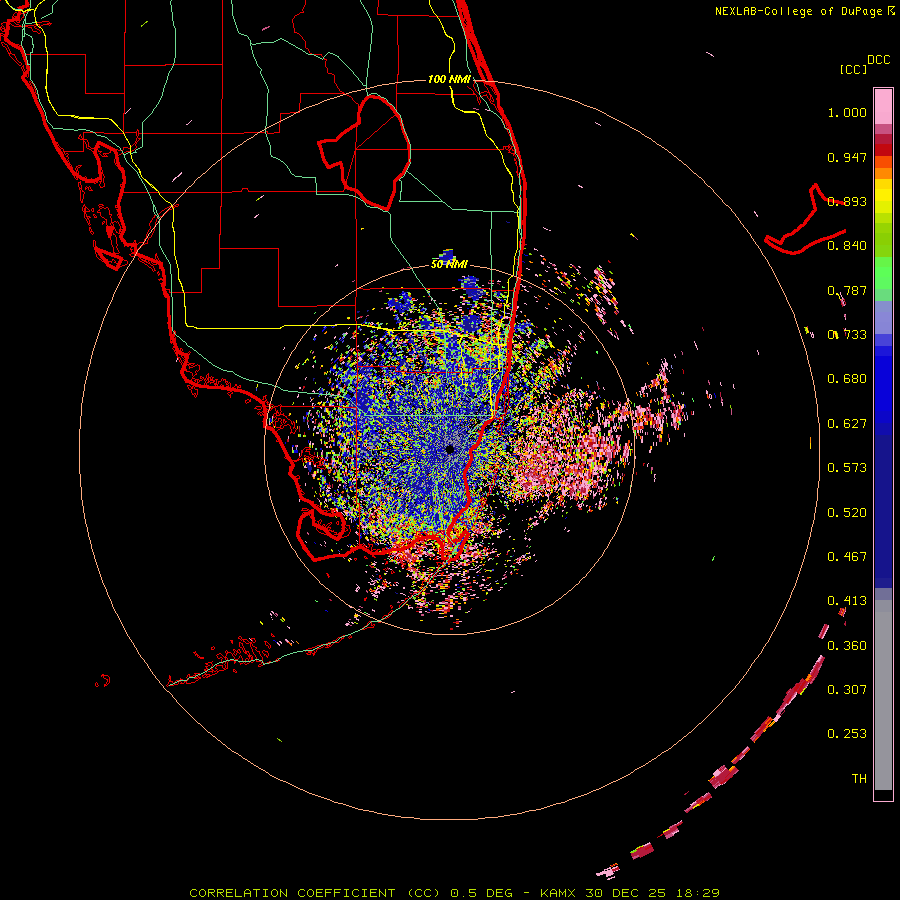The height and width of the screenshot is (900, 900).
Task: Select the 0.360 scale value
Action: pos(847,646)
